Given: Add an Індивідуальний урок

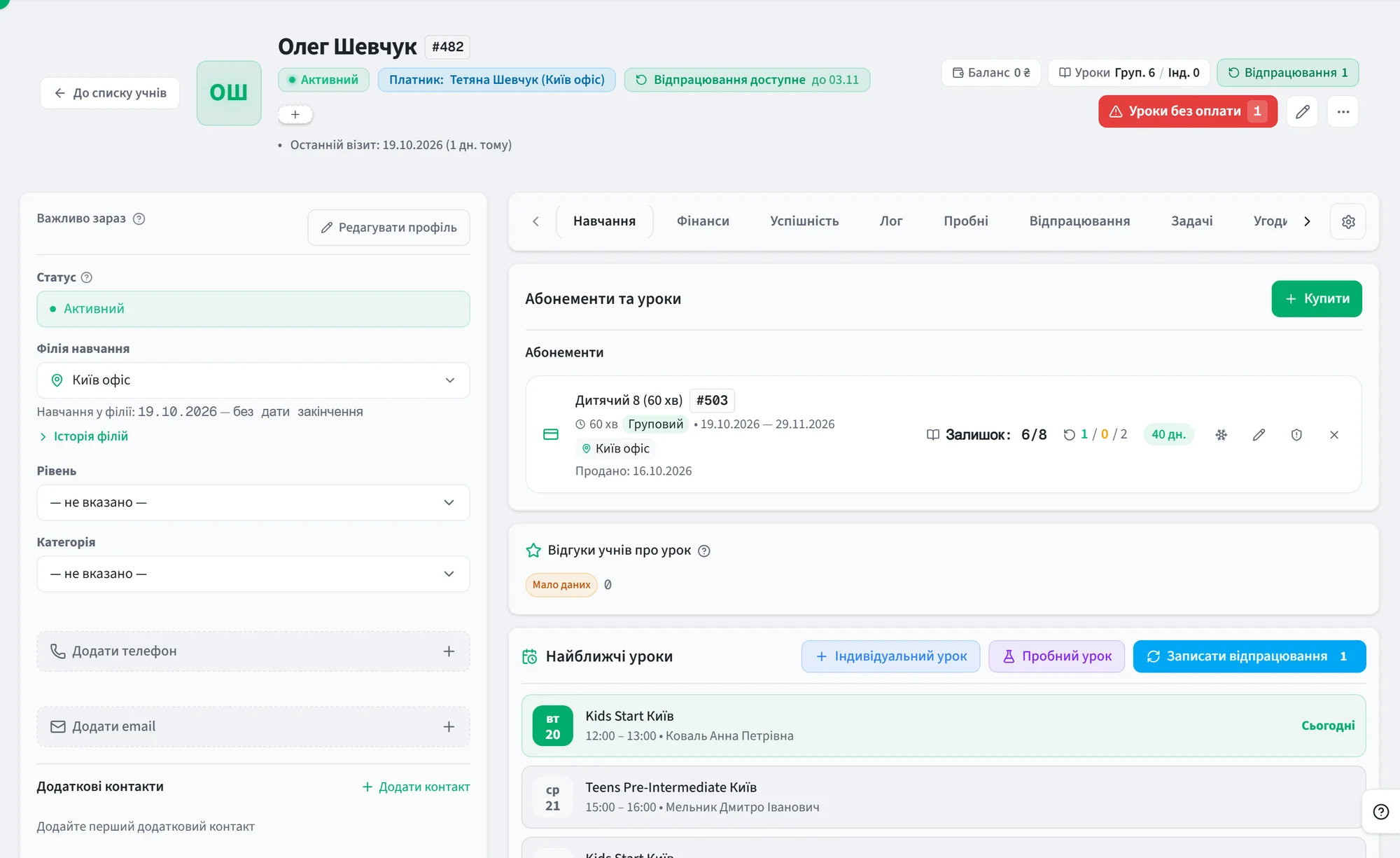Looking at the screenshot, I should (x=890, y=656).
